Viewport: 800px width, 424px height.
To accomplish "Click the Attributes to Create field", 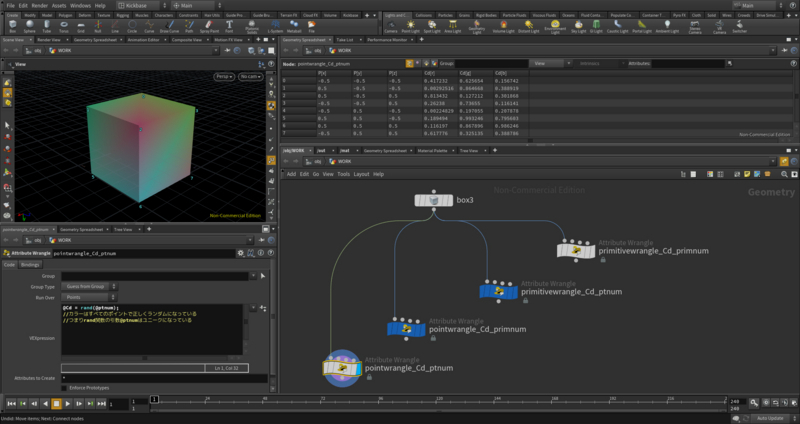I will point(164,378).
